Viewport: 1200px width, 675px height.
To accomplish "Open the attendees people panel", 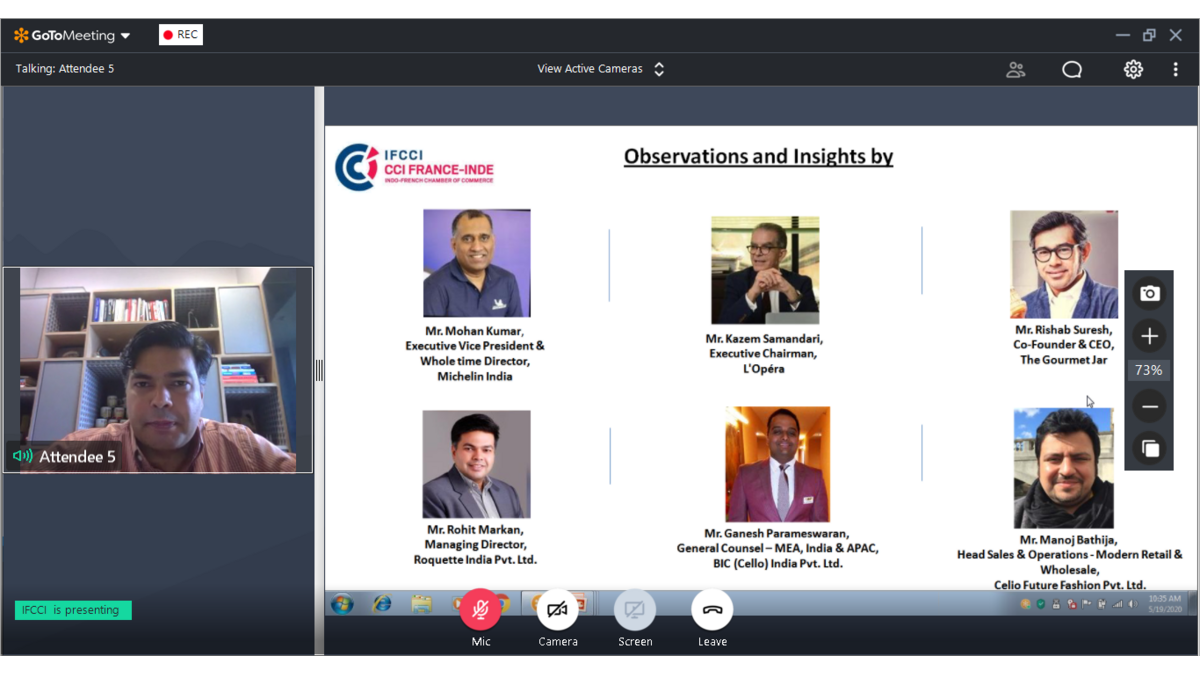I will click(x=1015, y=69).
